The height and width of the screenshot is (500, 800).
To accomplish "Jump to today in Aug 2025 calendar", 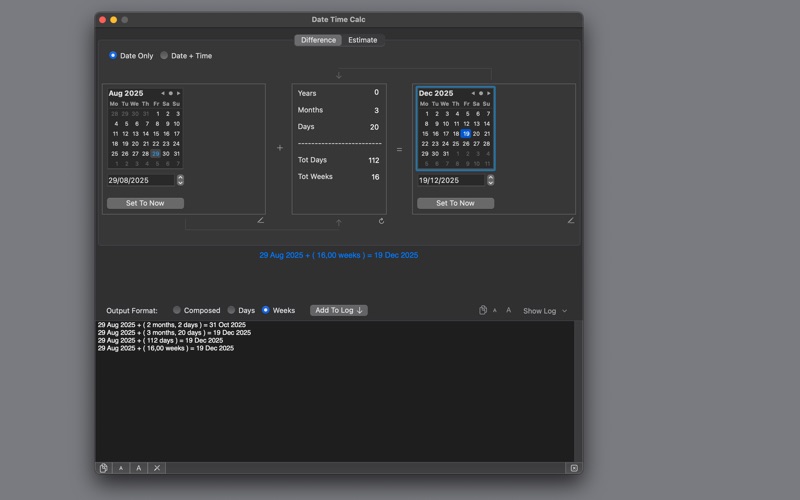I will tap(170, 93).
